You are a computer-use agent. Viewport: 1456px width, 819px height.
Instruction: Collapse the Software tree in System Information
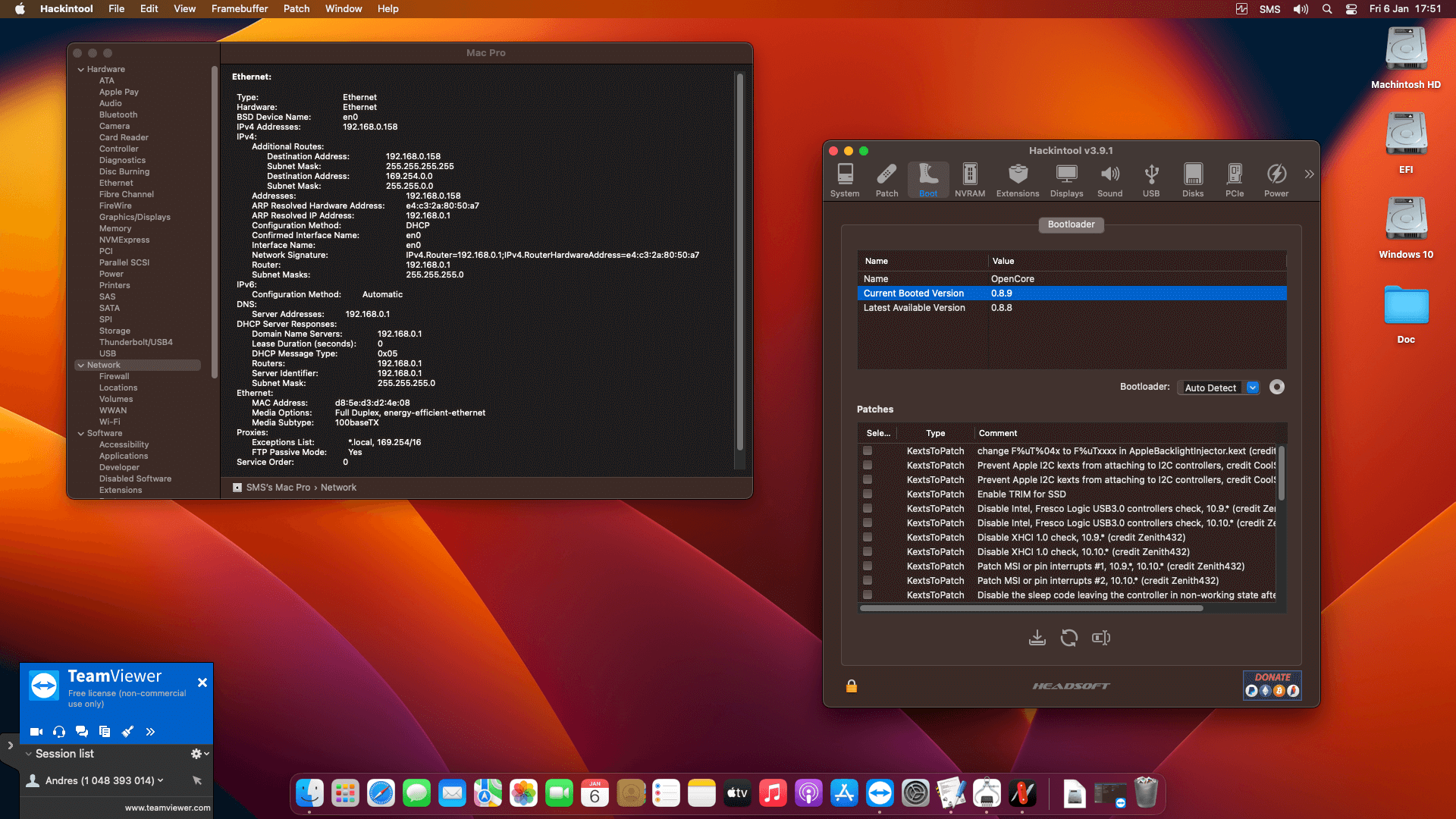click(x=81, y=433)
